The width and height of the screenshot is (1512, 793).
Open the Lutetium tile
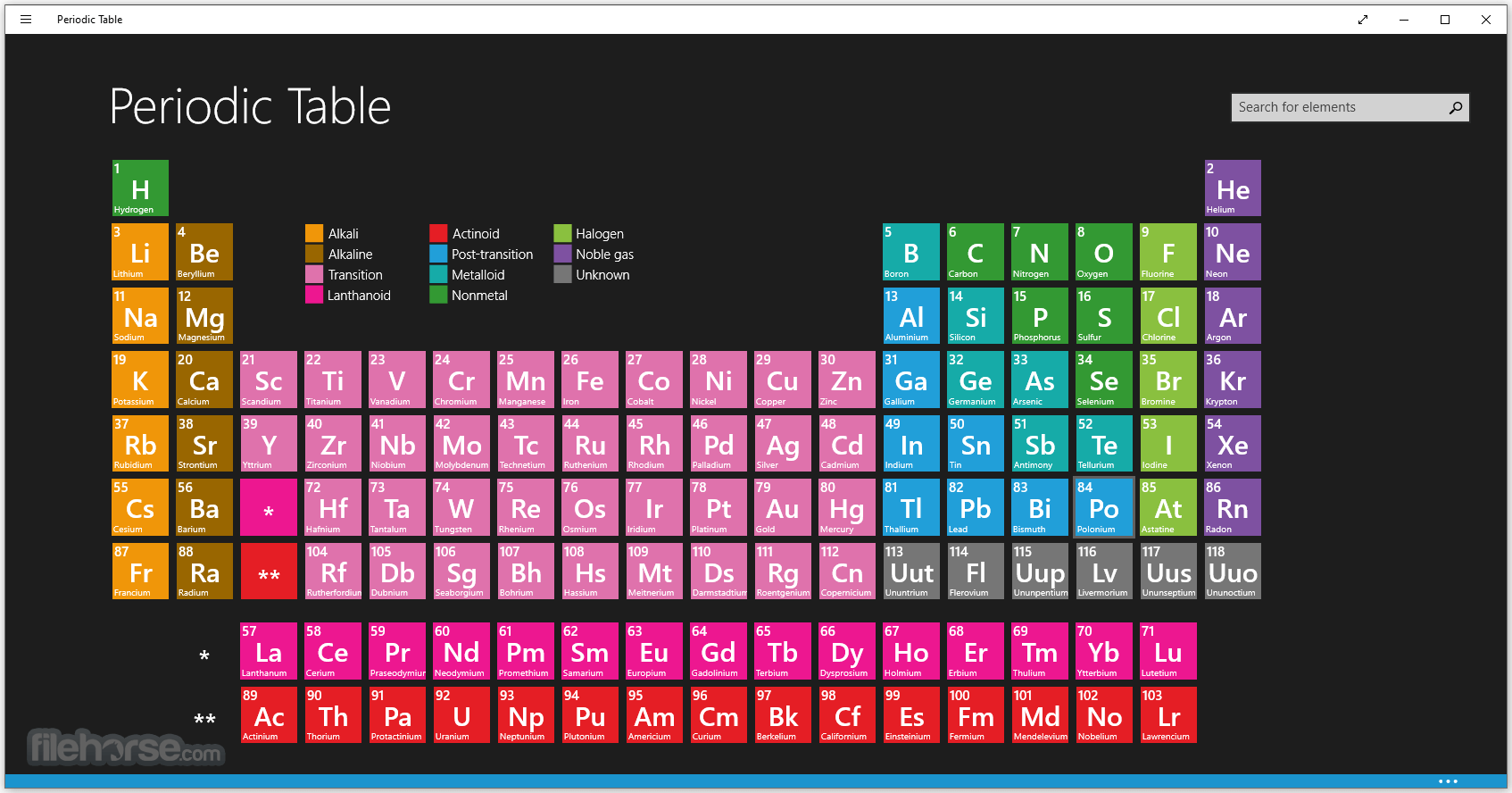[1168, 651]
